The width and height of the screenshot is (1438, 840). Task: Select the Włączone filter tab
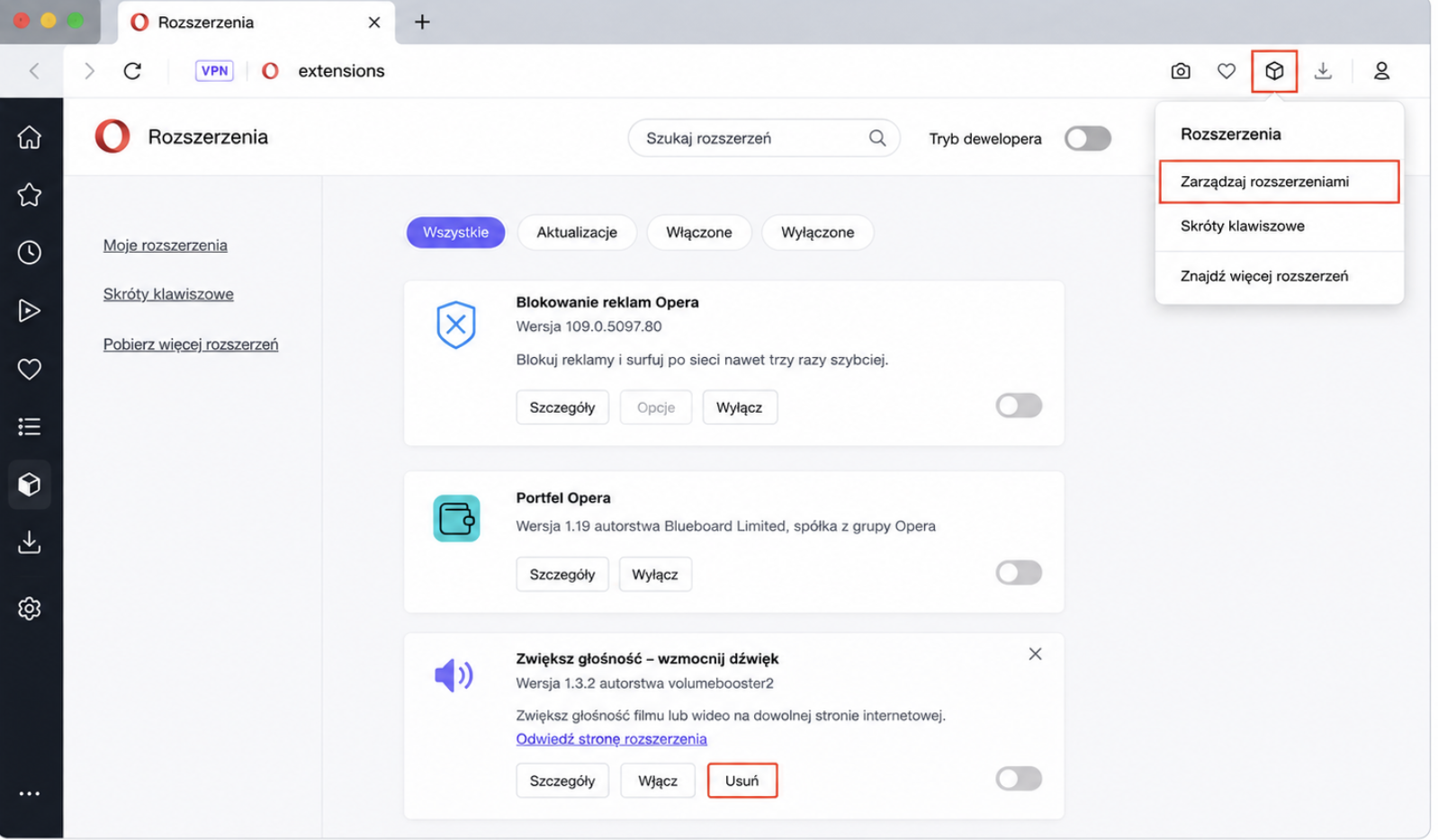pyautogui.click(x=699, y=232)
